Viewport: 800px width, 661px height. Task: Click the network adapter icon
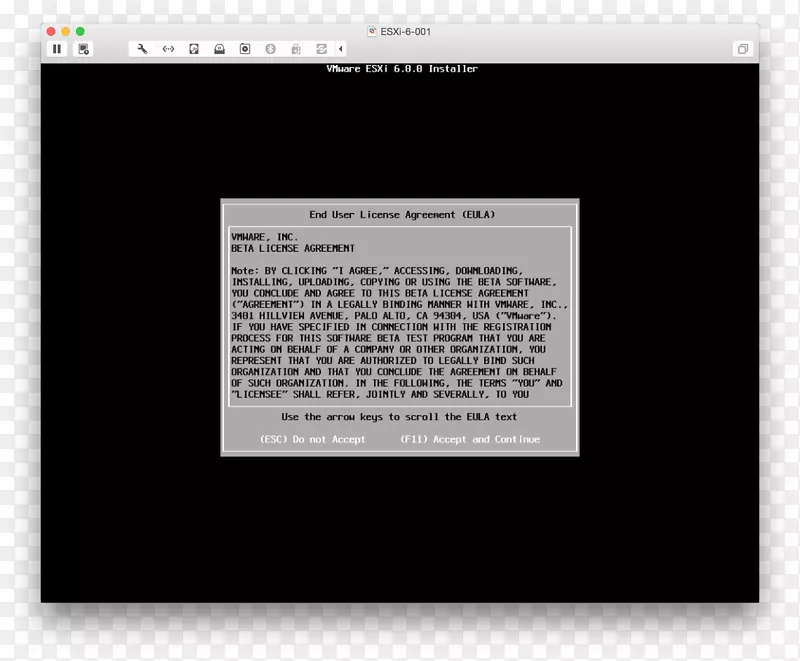coord(168,48)
